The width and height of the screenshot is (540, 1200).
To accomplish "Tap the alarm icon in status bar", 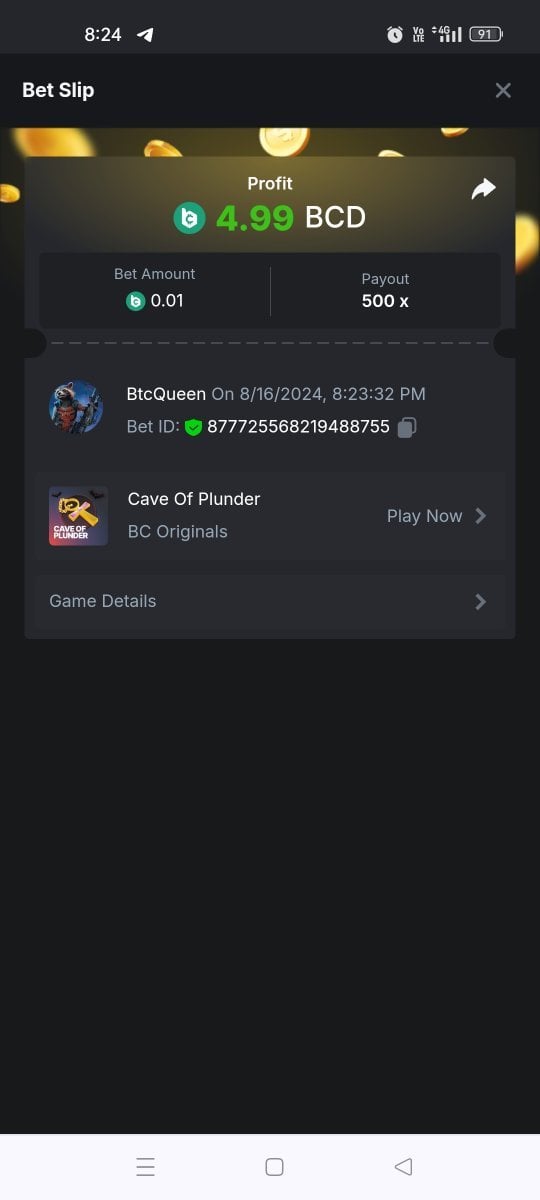I will 395,34.
